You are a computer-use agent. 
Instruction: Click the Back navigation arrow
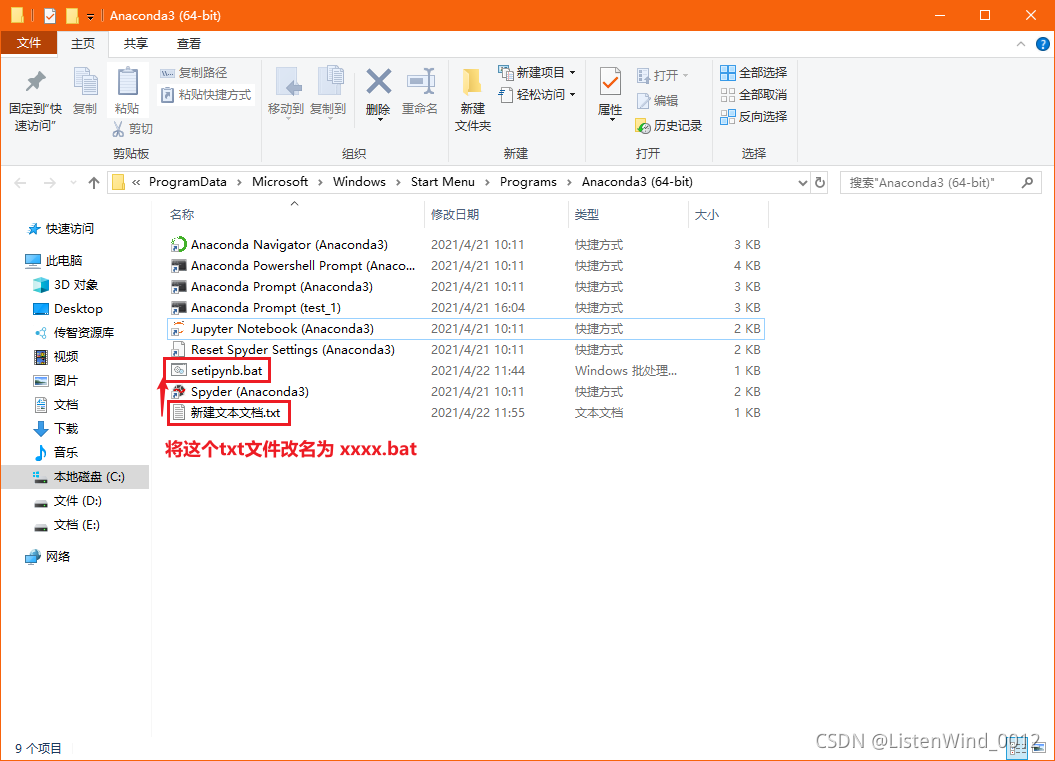click(x=20, y=182)
